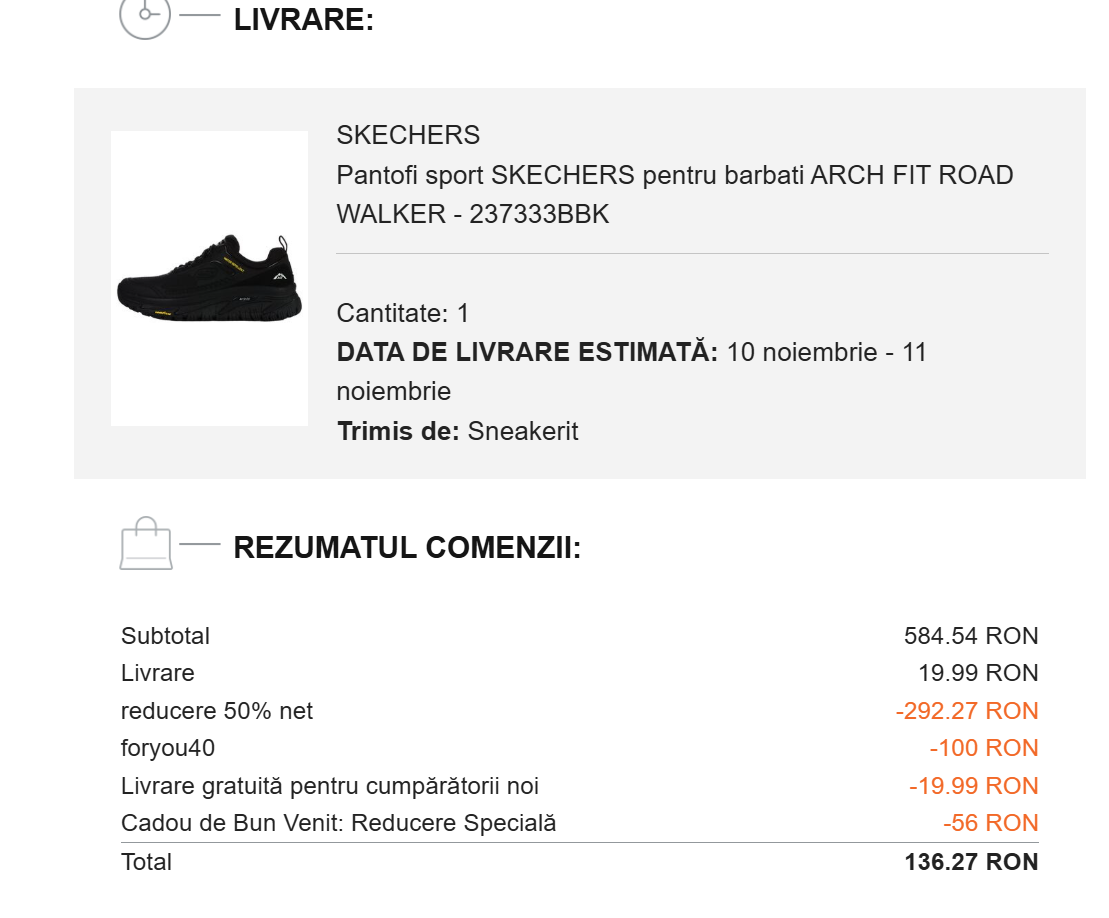
Task: Click Livrare gratuită pentru cumpărătorii noi
Action: pyautogui.click(x=330, y=786)
